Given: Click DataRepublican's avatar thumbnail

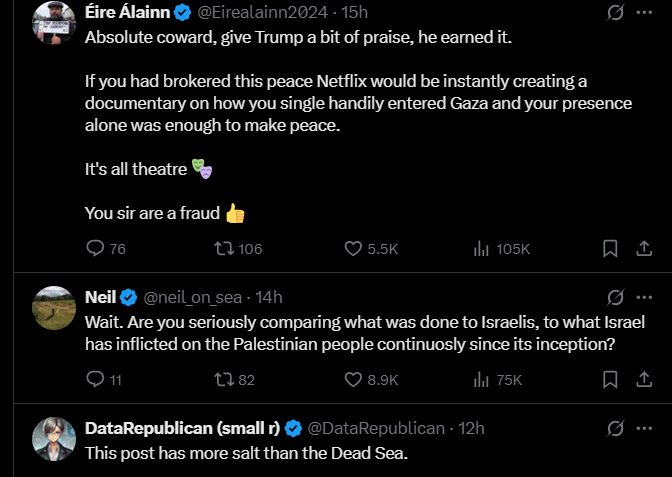Looking at the screenshot, I should [x=54, y=438].
